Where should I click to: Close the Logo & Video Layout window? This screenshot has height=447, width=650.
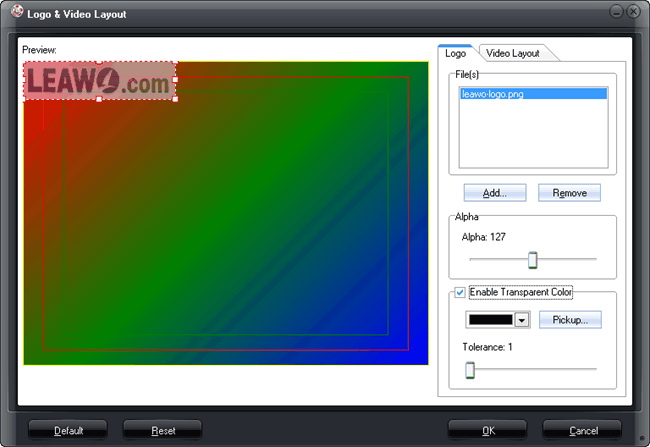(x=633, y=12)
